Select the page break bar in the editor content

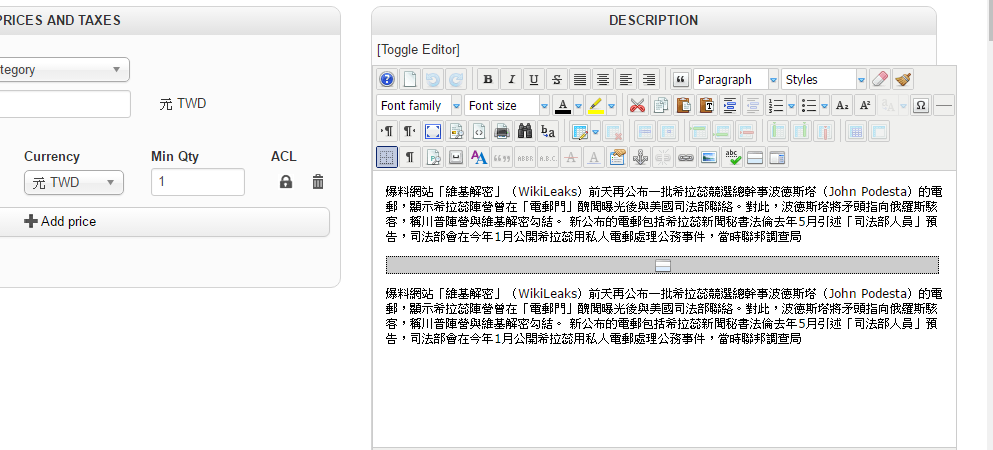pyautogui.click(x=662, y=265)
